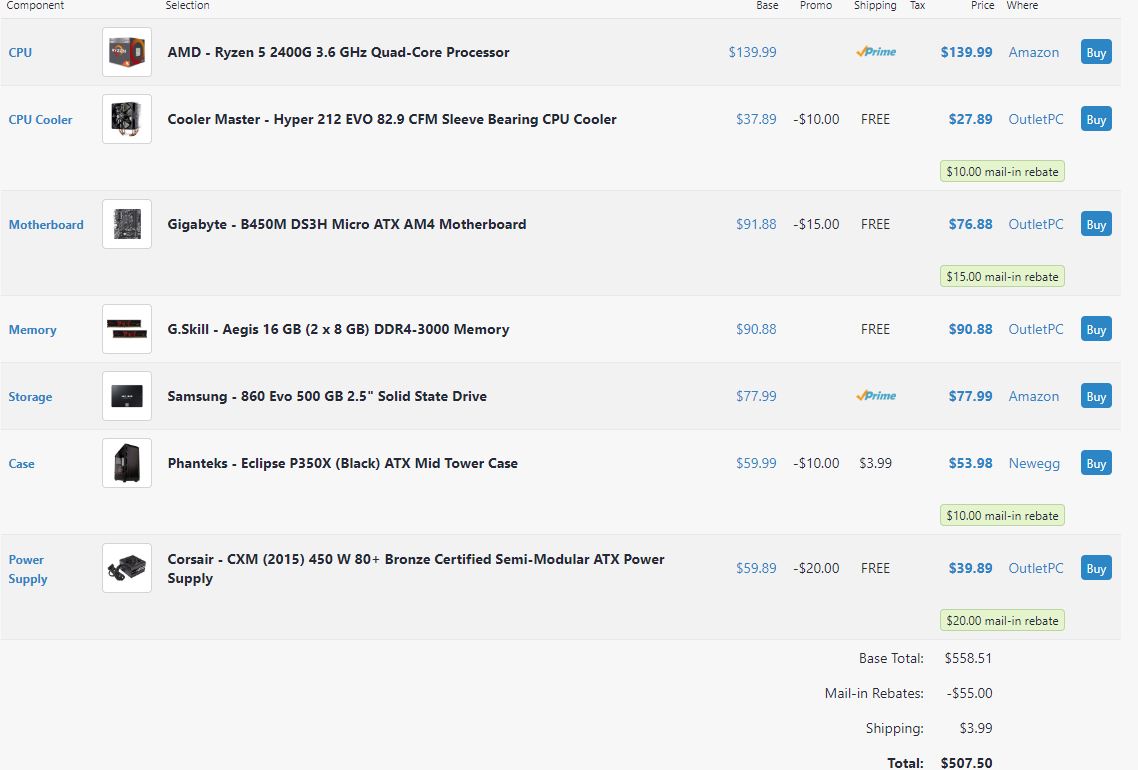The width and height of the screenshot is (1138, 770).
Task: Click the $3.99 shipping cost in Case row
Action: click(875, 463)
